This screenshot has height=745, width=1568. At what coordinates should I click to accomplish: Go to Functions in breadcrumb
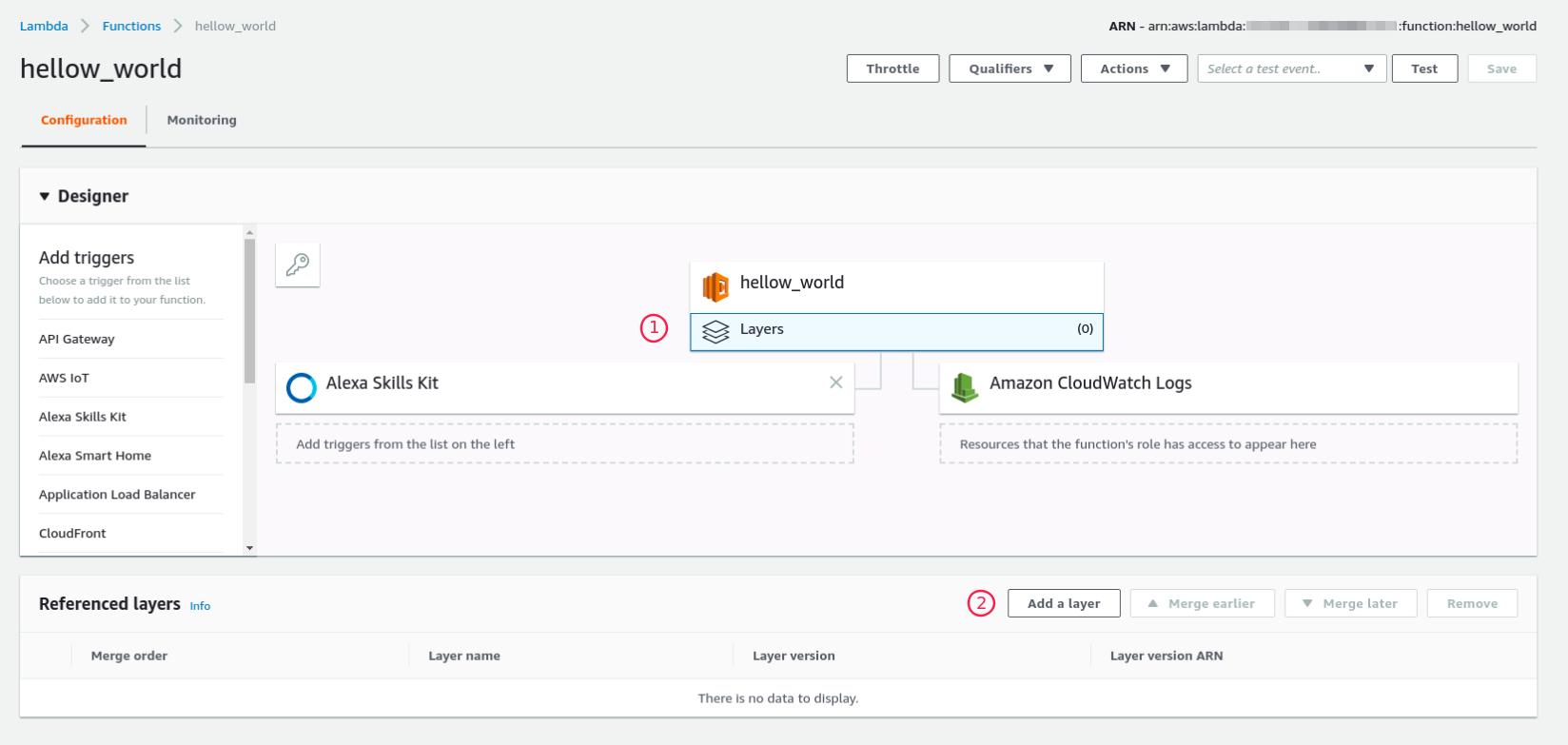pyautogui.click(x=131, y=26)
